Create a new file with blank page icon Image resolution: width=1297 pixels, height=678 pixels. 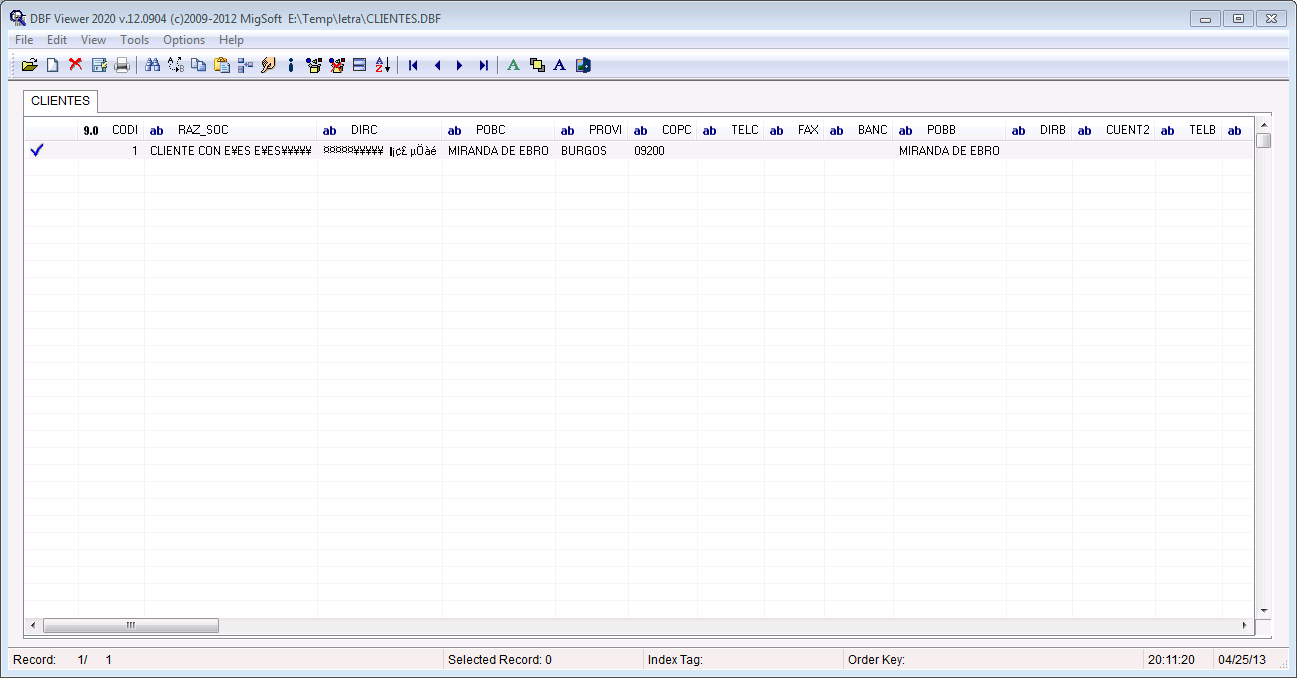(x=52, y=65)
